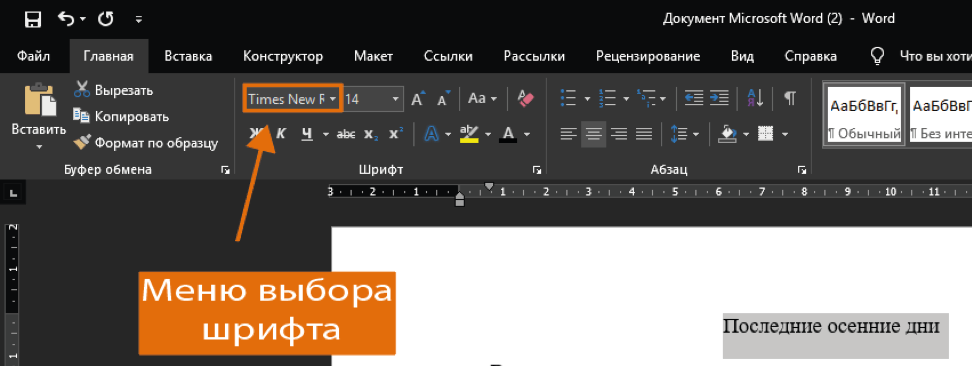Toggle italic К formatting
The width and height of the screenshot is (972, 366).
point(281,133)
